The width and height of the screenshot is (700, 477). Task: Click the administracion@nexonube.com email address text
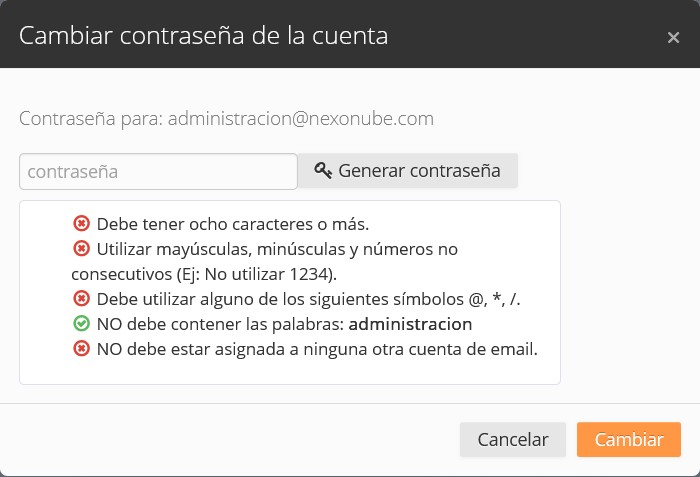point(300,118)
